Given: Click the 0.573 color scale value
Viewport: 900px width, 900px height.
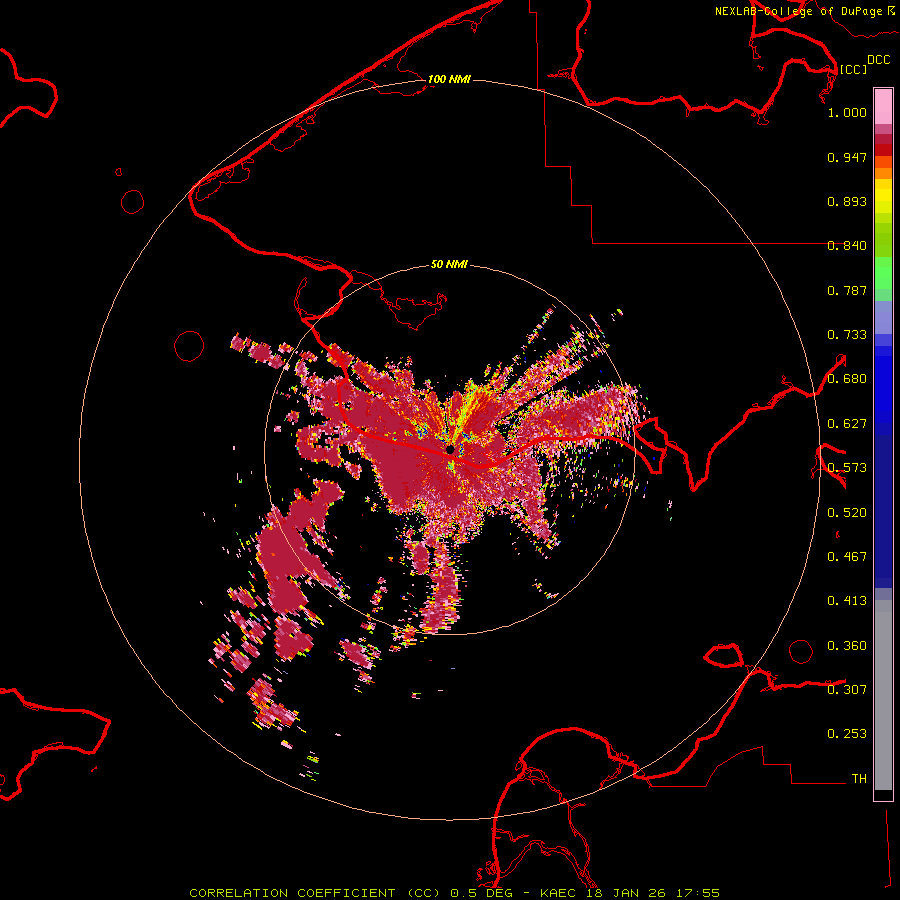Looking at the screenshot, I should (x=847, y=468).
